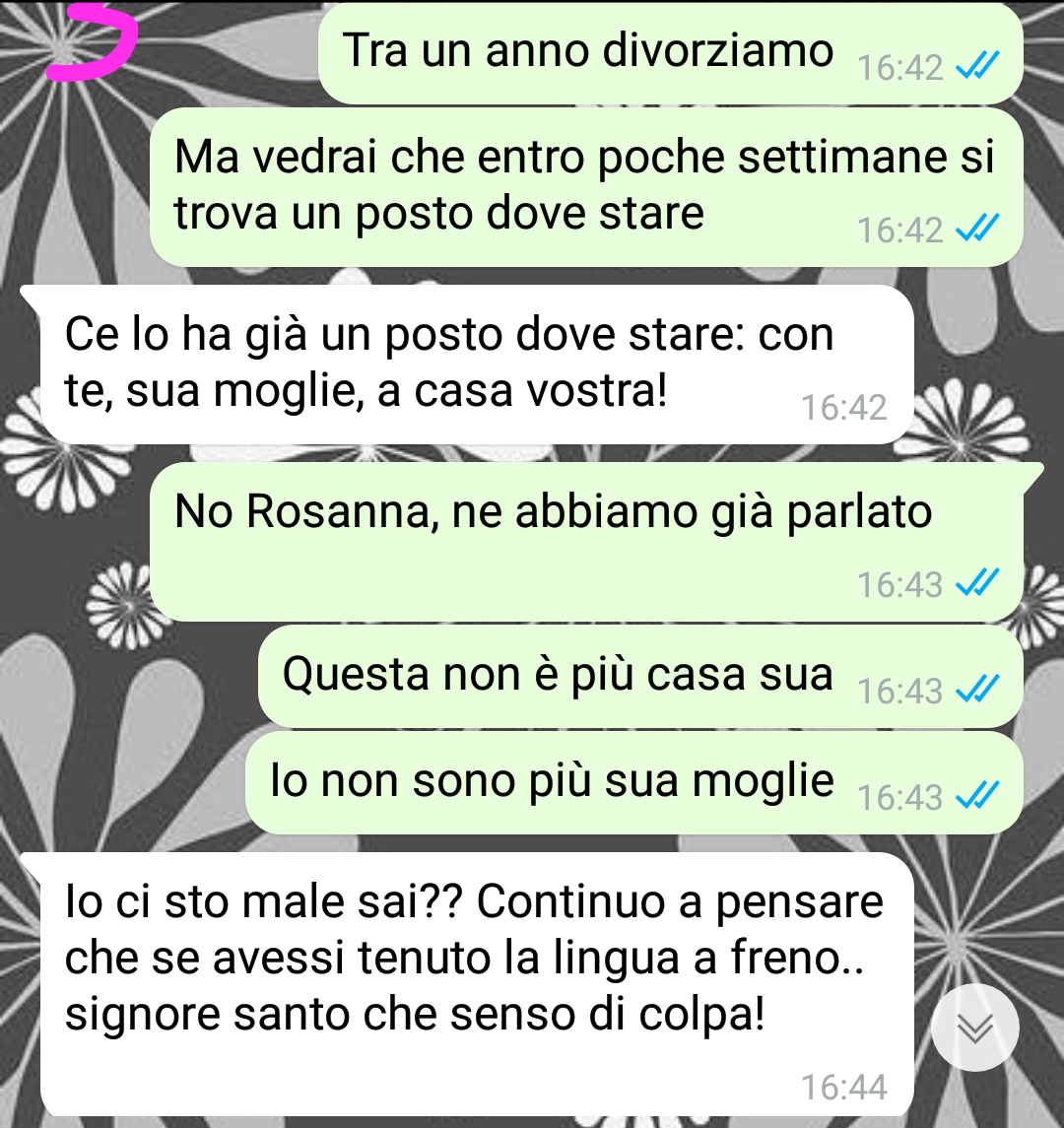This screenshot has width=1064, height=1128.
Task: Tap the scroll-to-bottom double chevron button
Action: [974, 1028]
